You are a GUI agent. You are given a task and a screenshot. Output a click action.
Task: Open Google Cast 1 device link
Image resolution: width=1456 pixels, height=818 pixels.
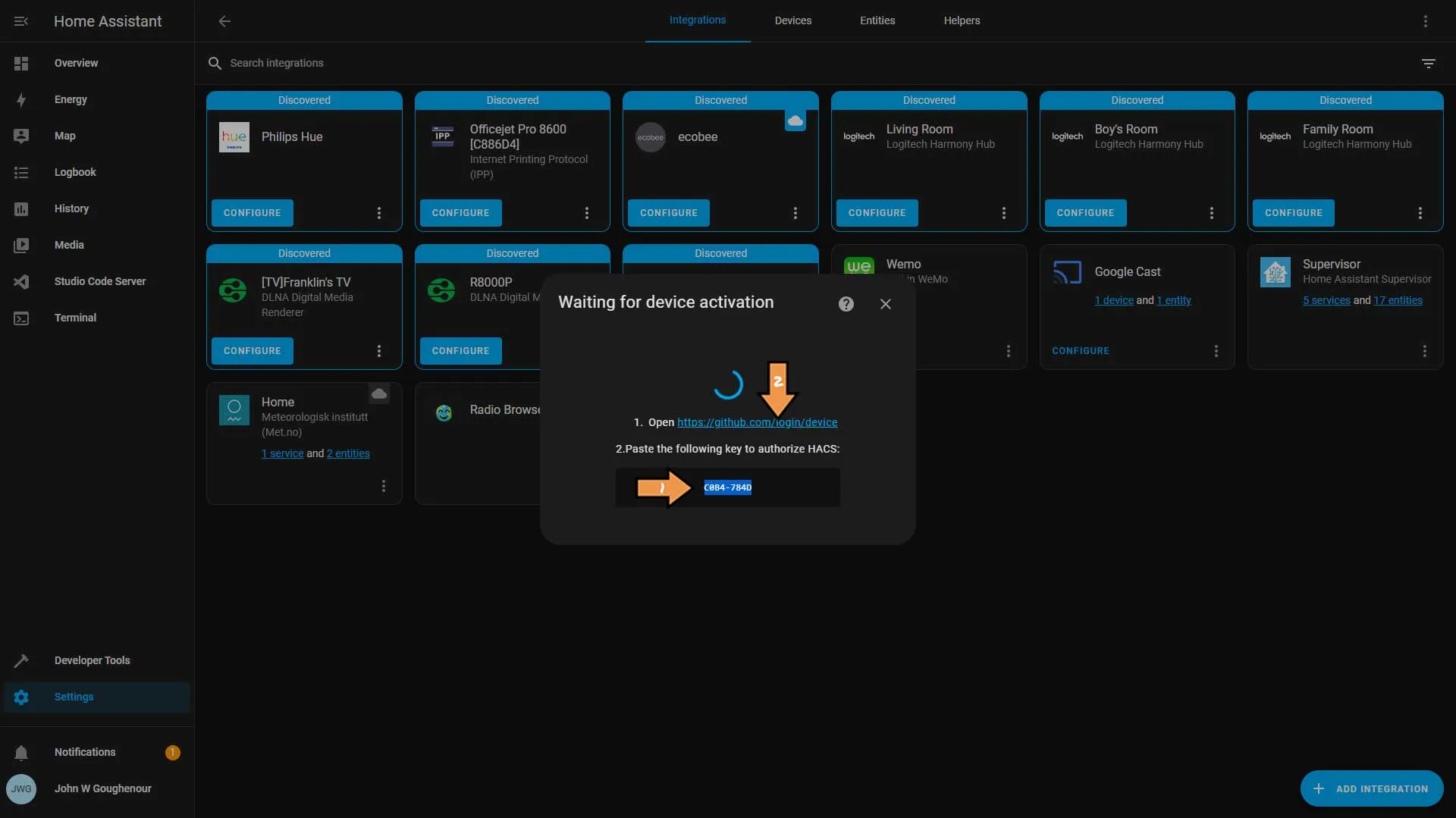coord(1114,300)
